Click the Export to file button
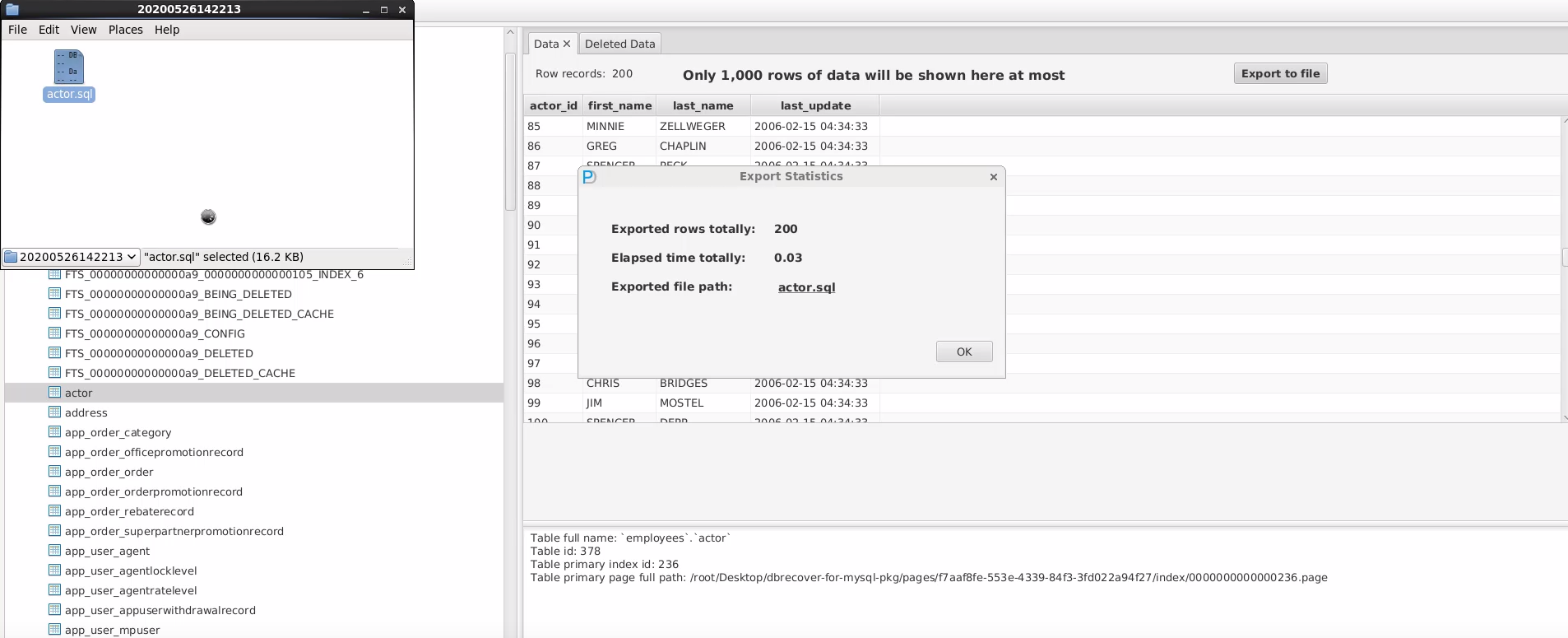This screenshot has width=1568, height=638. [x=1280, y=73]
